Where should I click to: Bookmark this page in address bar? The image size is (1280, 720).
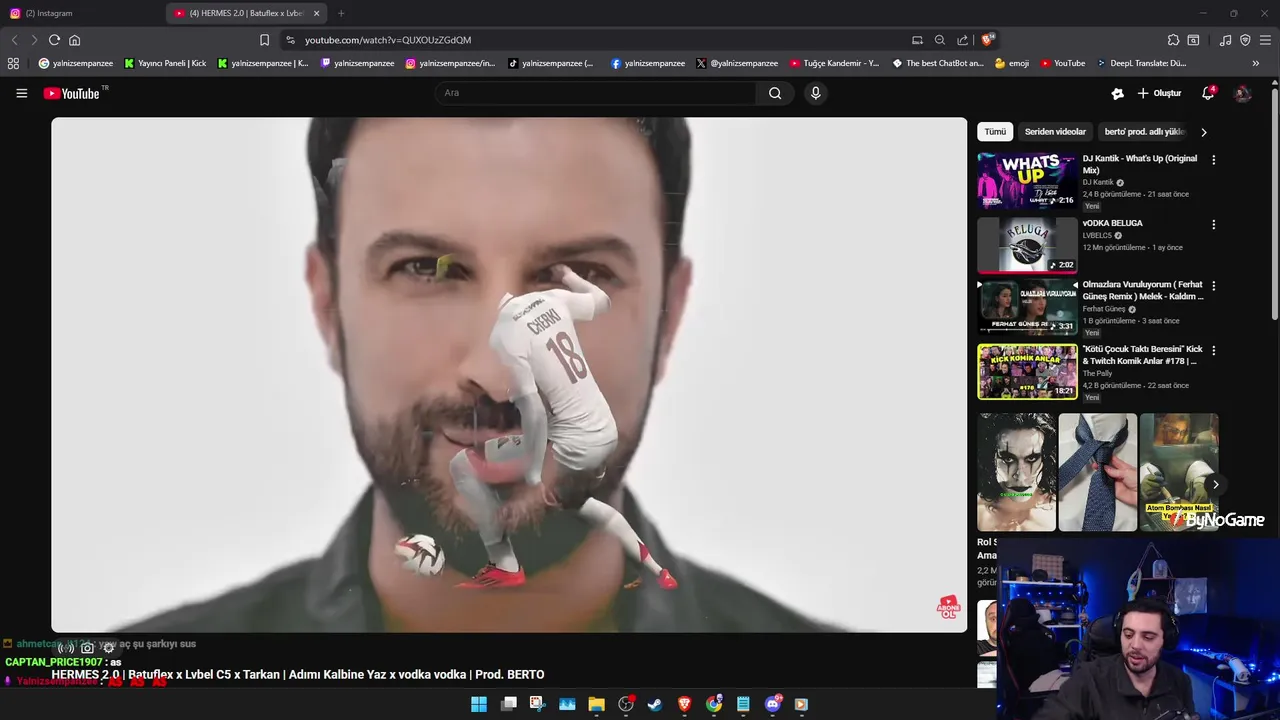(264, 40)
